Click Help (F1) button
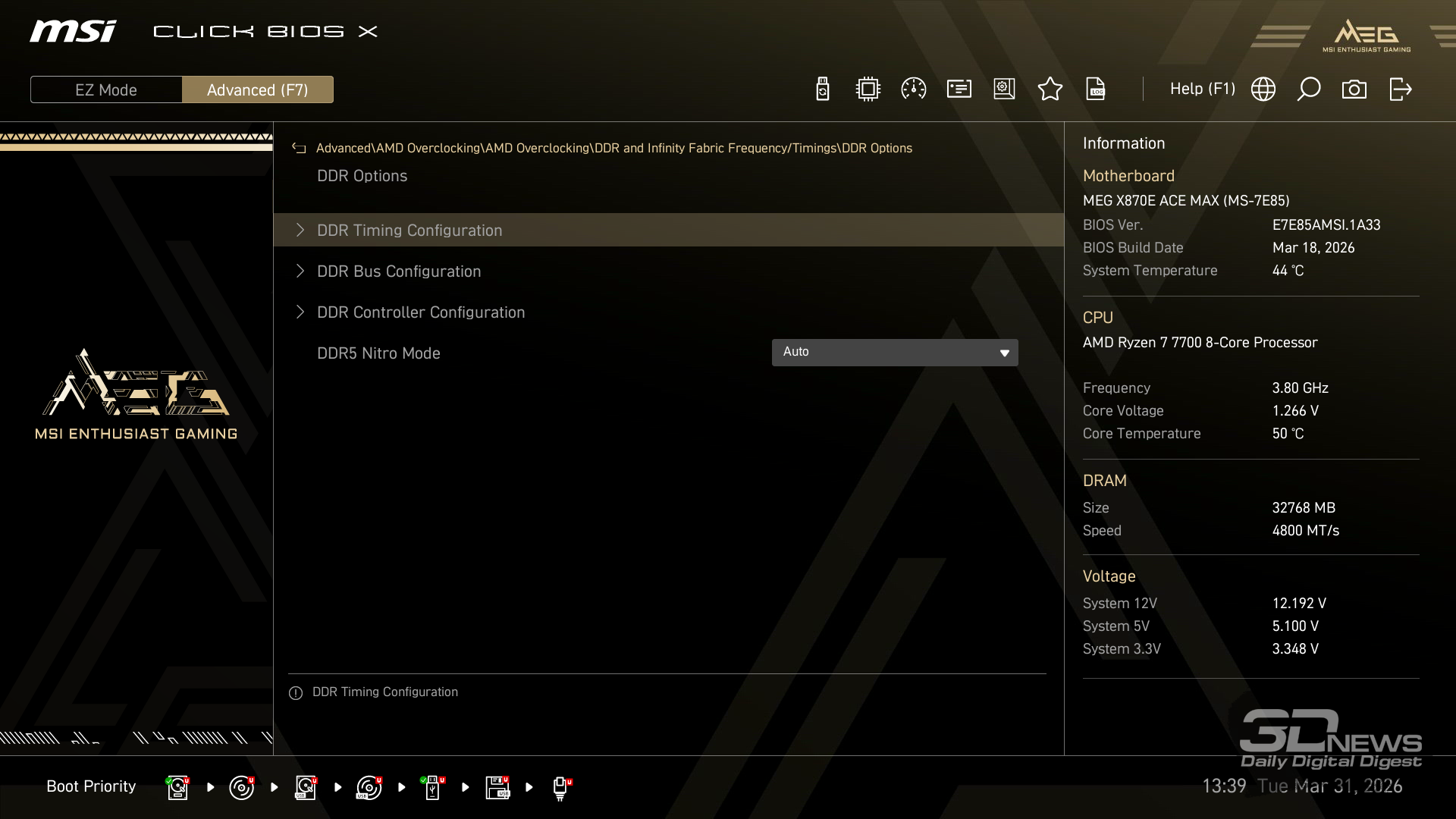Image resolution: width=1456 pixels, height=819 pixels. pos(1202,89)
